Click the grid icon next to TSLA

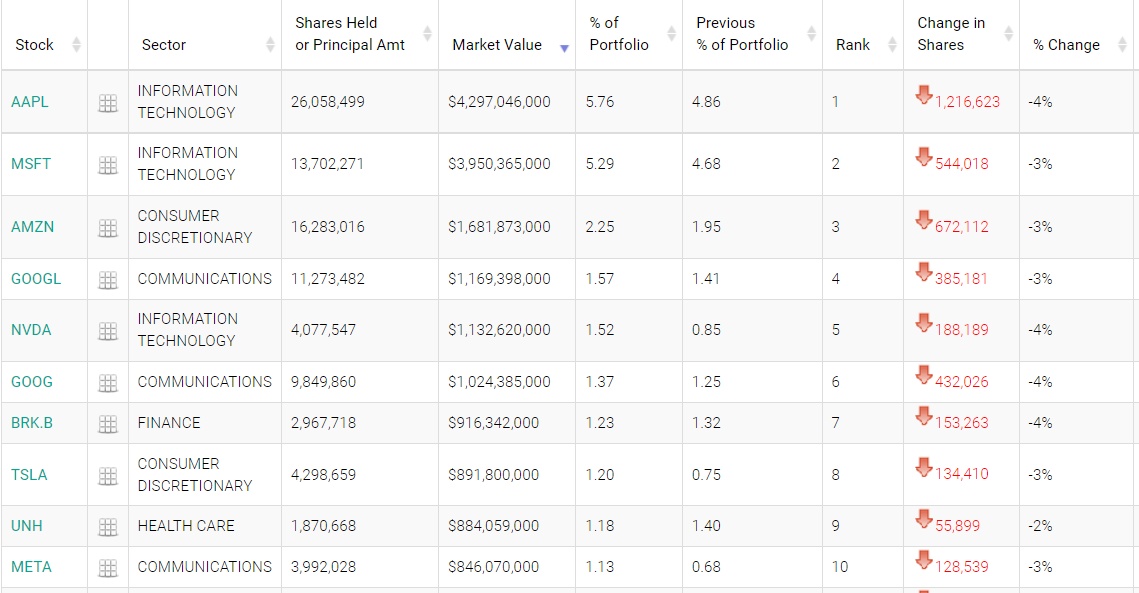point(108,476)
